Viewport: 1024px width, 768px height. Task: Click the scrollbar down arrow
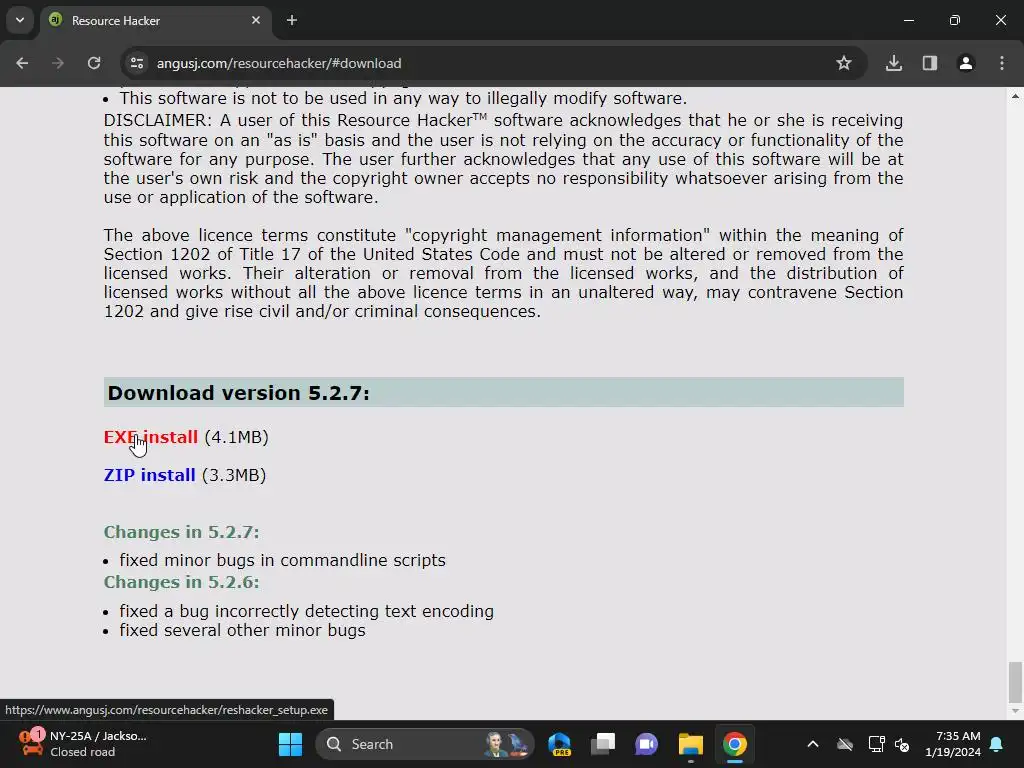point(1015,711)
